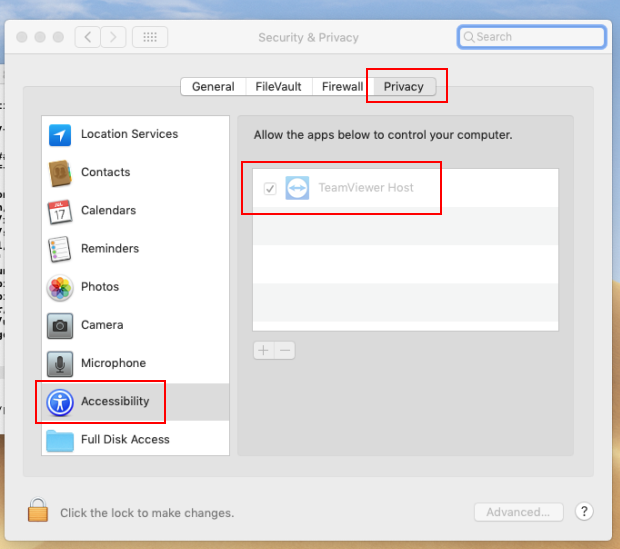Open the FileVault tab
The width and height of the screenshot is (620, 549).
click(x=278, y=87)
